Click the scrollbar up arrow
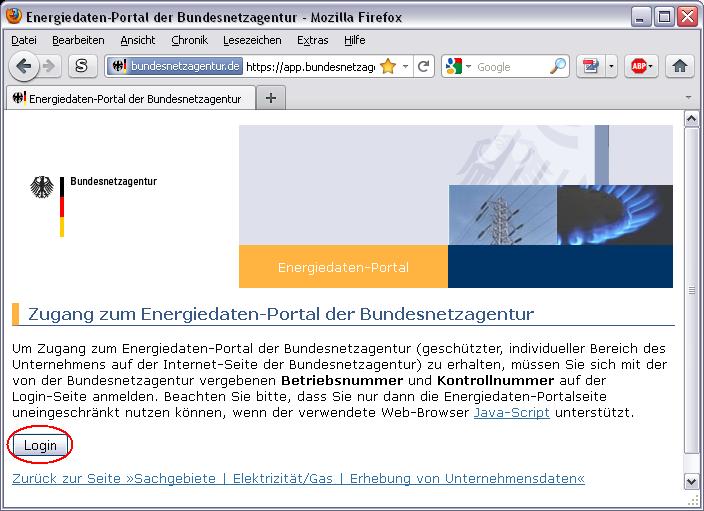 (691, 119)
